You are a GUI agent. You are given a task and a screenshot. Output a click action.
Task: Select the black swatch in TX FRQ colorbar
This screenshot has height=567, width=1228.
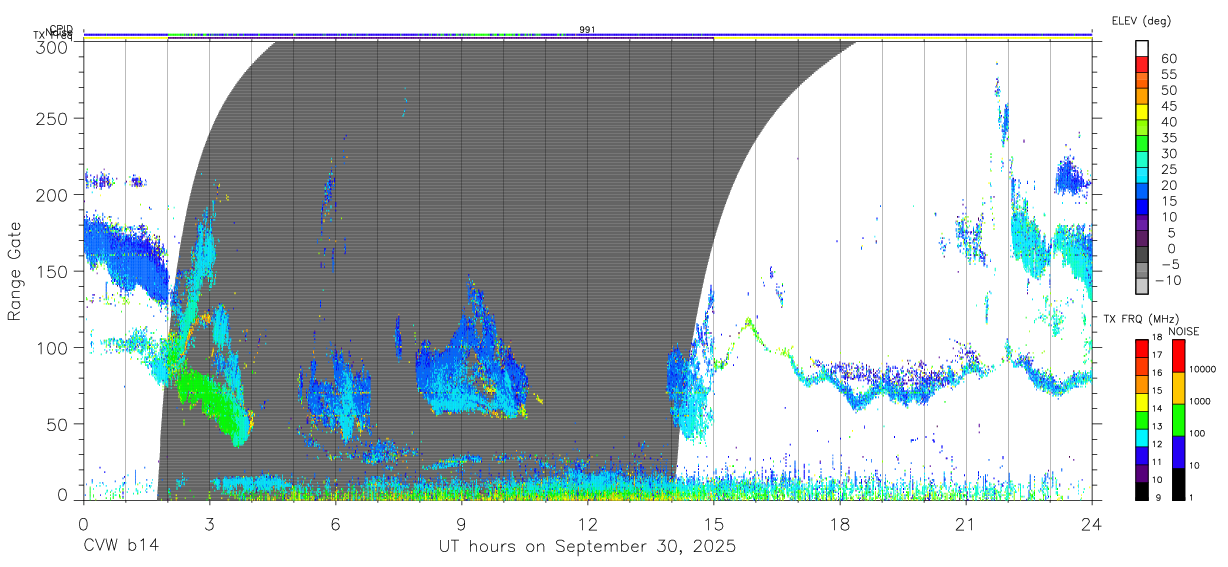pos(1143,491)
